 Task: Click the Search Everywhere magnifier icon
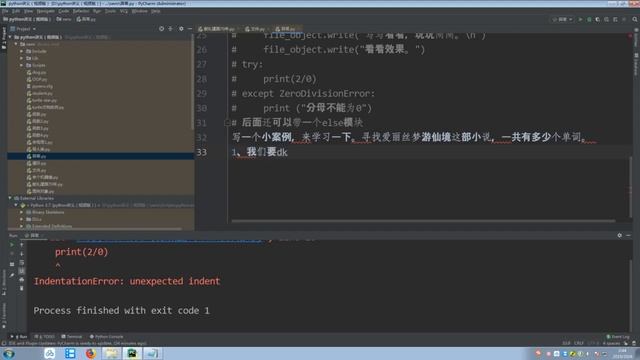coord(635,19)
